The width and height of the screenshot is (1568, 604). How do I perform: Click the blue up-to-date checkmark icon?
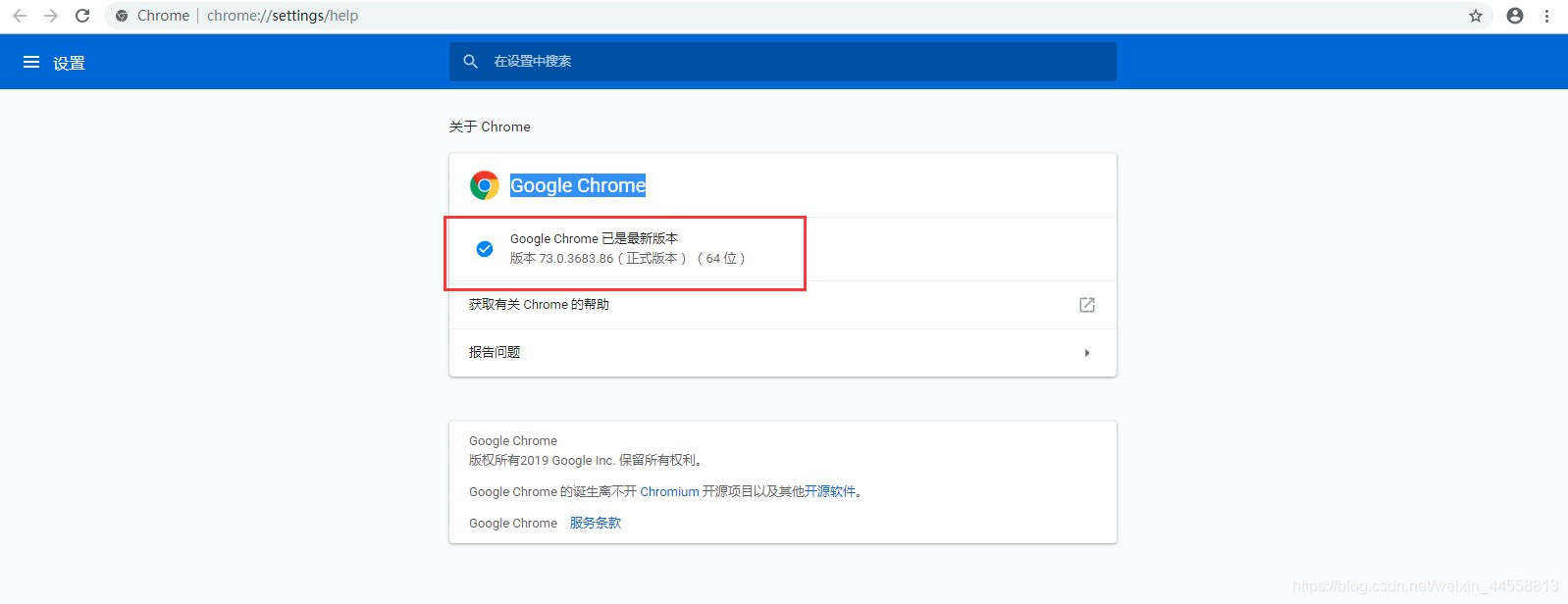tap(485, 249)
